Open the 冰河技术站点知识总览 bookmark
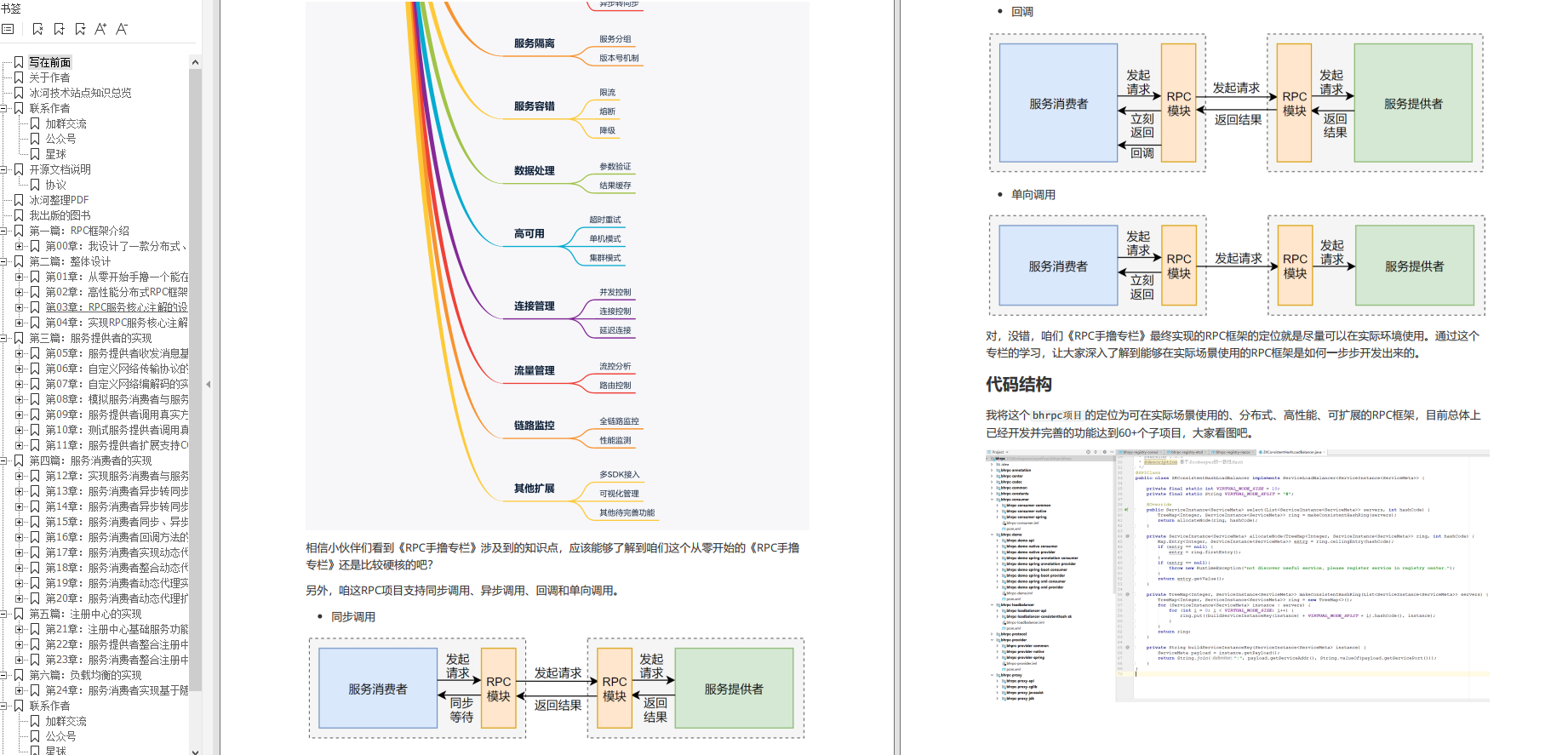Viewport: 1568px width, 755px height. coord(80,93)
